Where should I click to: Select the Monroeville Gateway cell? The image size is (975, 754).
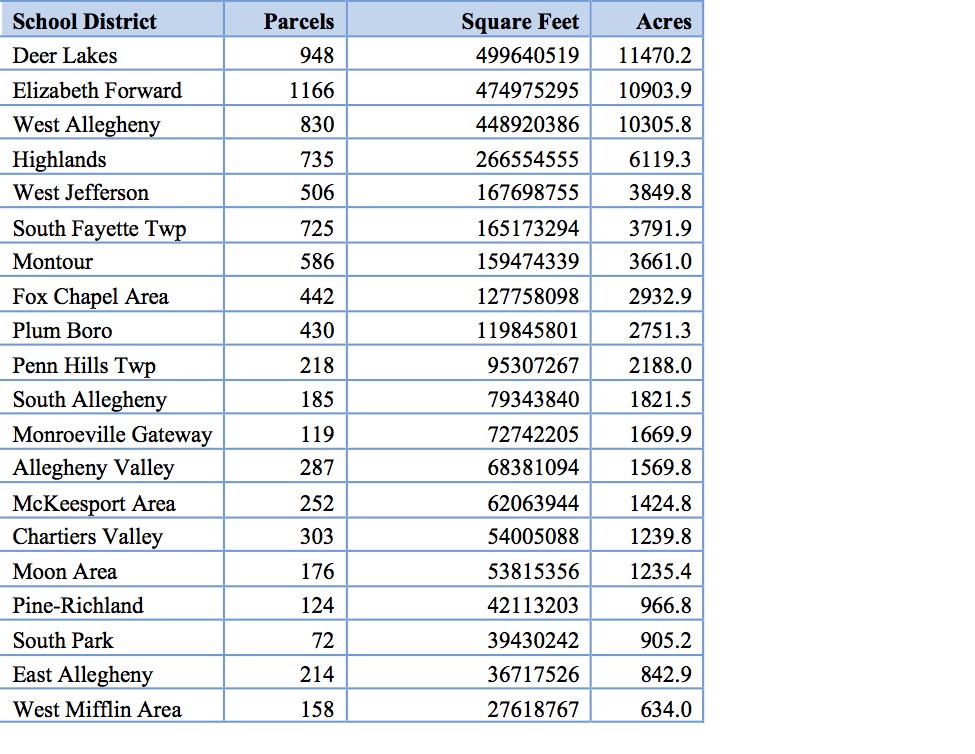coord(112,435)
